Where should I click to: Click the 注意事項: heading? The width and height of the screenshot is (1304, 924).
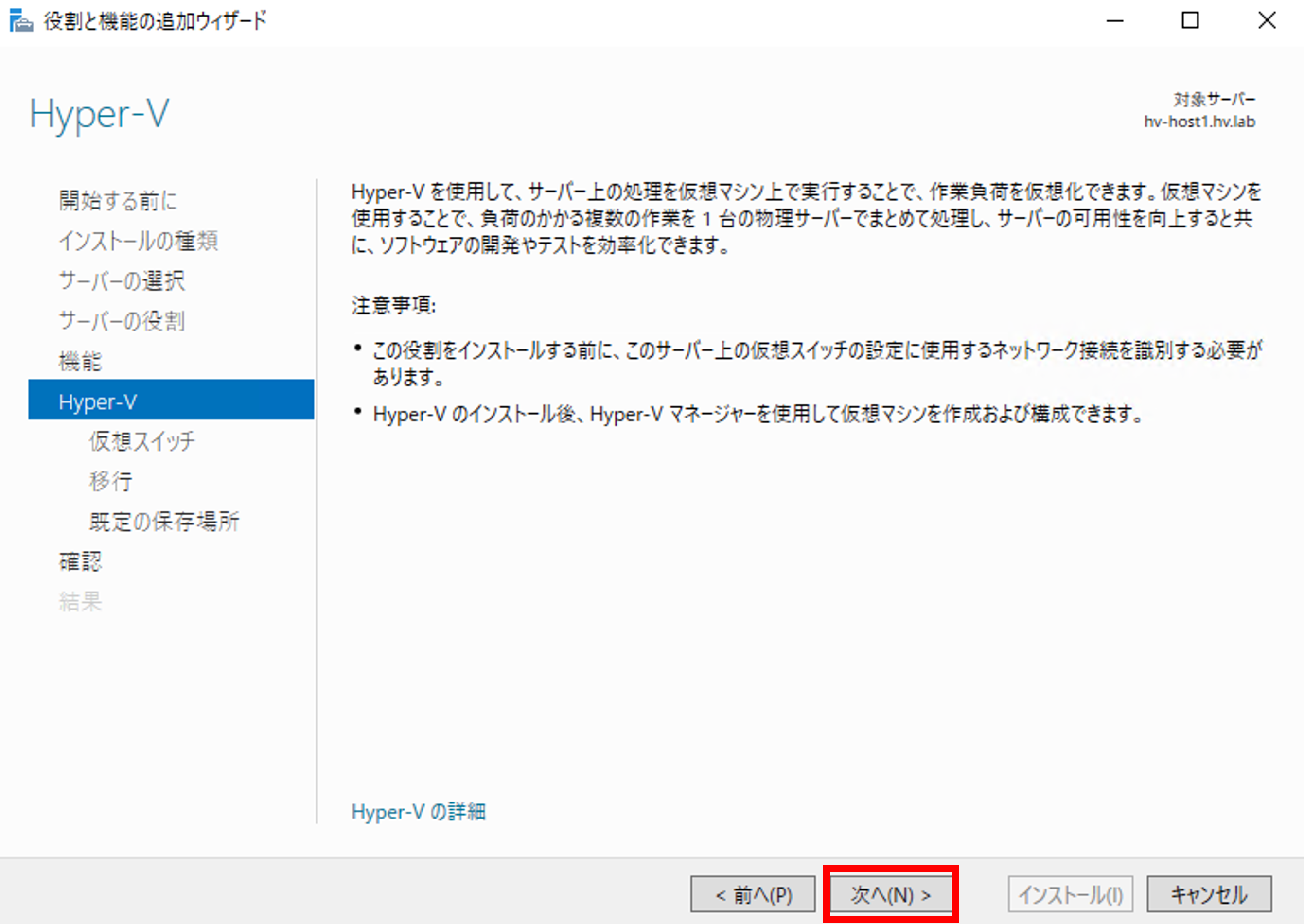[393, 306]
